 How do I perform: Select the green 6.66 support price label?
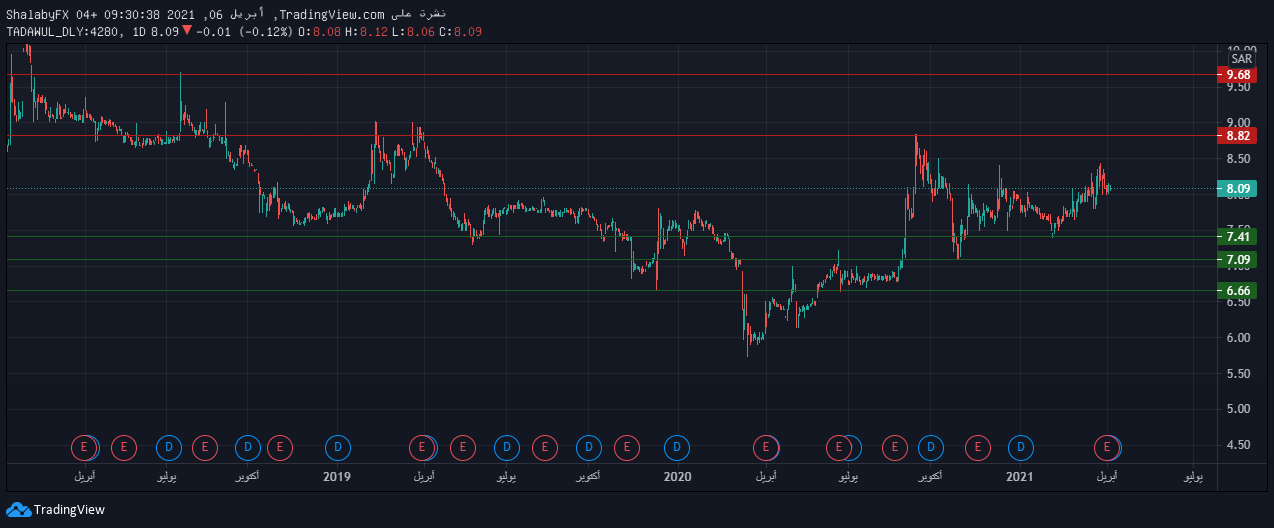1238,291
